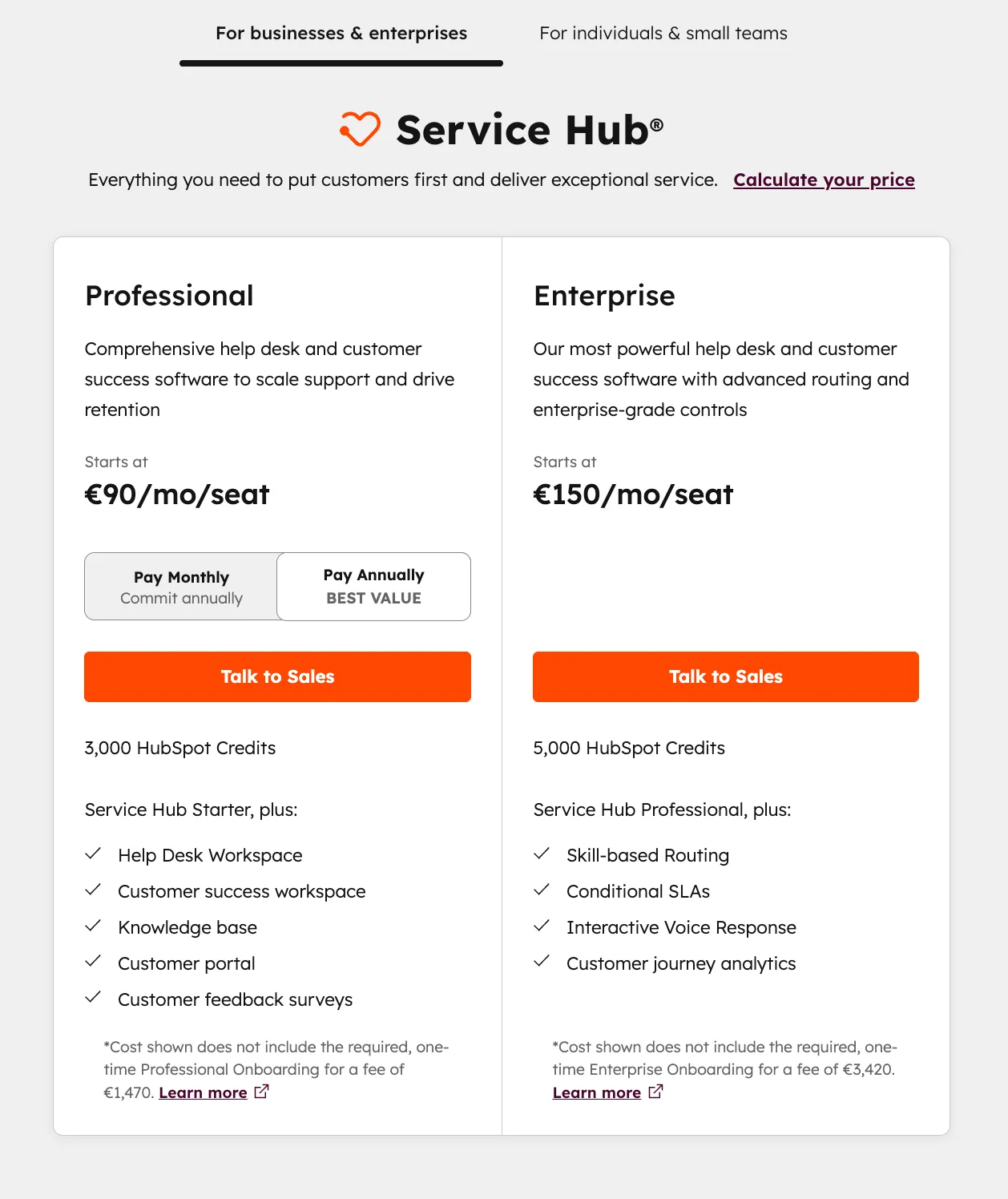Click Talk to Sales under Professional plan
Screen dimensions: 1008x1199
(x=277, y=676)
